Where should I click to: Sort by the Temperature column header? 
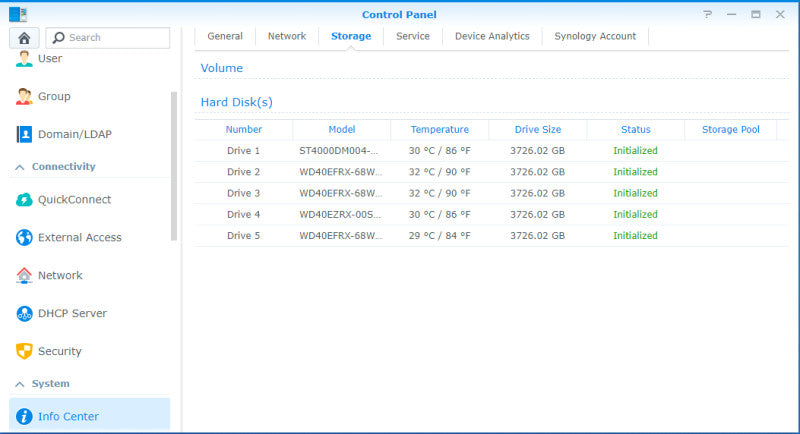(440, 130)
